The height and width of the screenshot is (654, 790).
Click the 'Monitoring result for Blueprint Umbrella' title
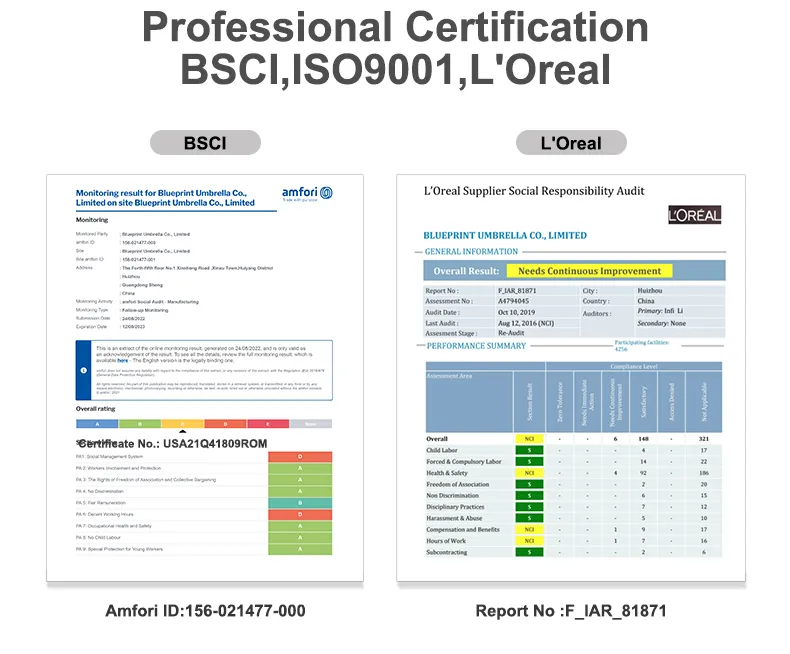pos(165,198)
